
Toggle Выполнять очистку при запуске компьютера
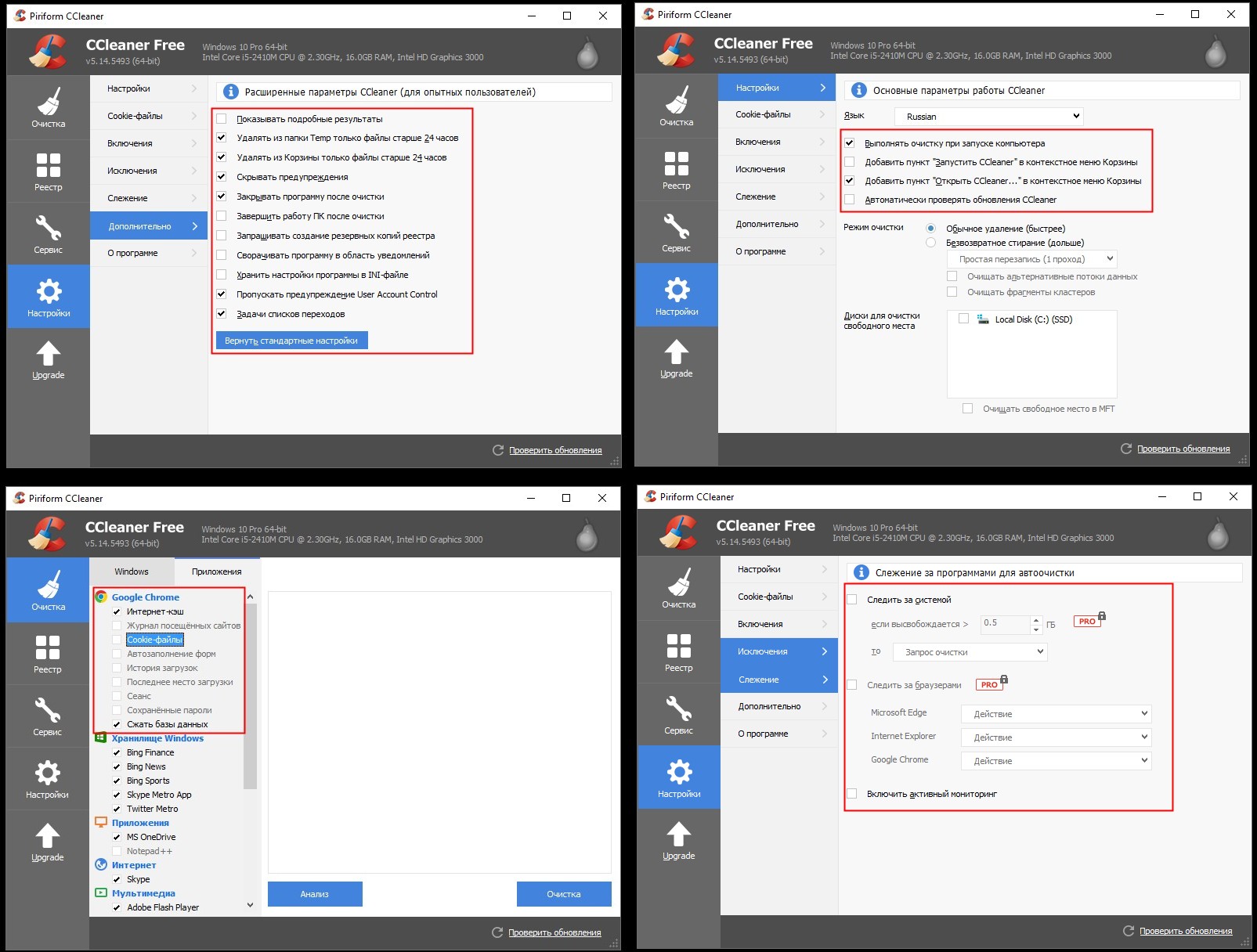pos(850,143)
